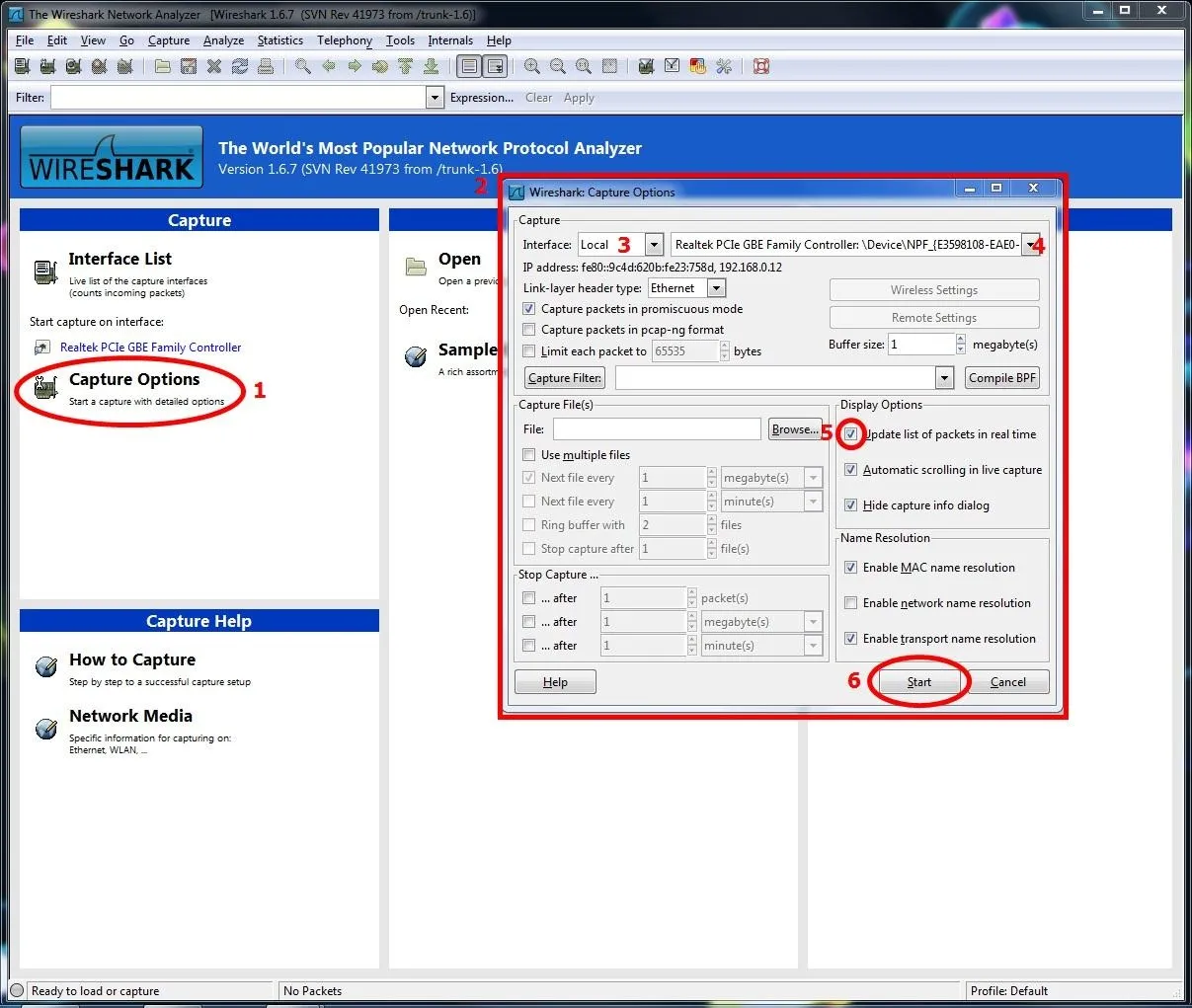Toggle Enable transport name resolution checkbox
1192x1008 pixels.
pyautogui.click(x=851, y=639)
